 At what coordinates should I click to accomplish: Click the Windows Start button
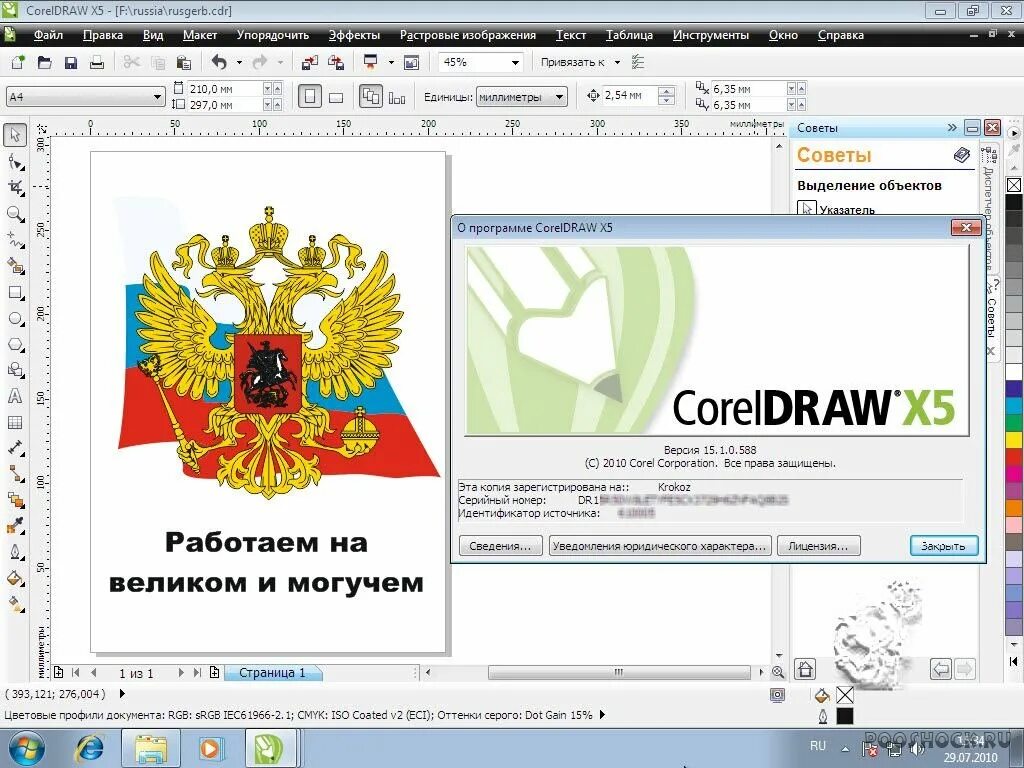(25, 748)
